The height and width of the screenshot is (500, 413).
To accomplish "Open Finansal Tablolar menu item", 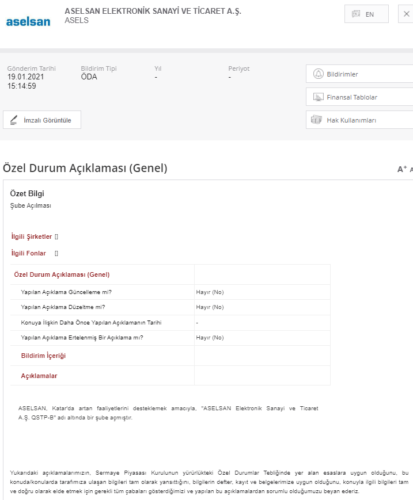I will point(359,97).
